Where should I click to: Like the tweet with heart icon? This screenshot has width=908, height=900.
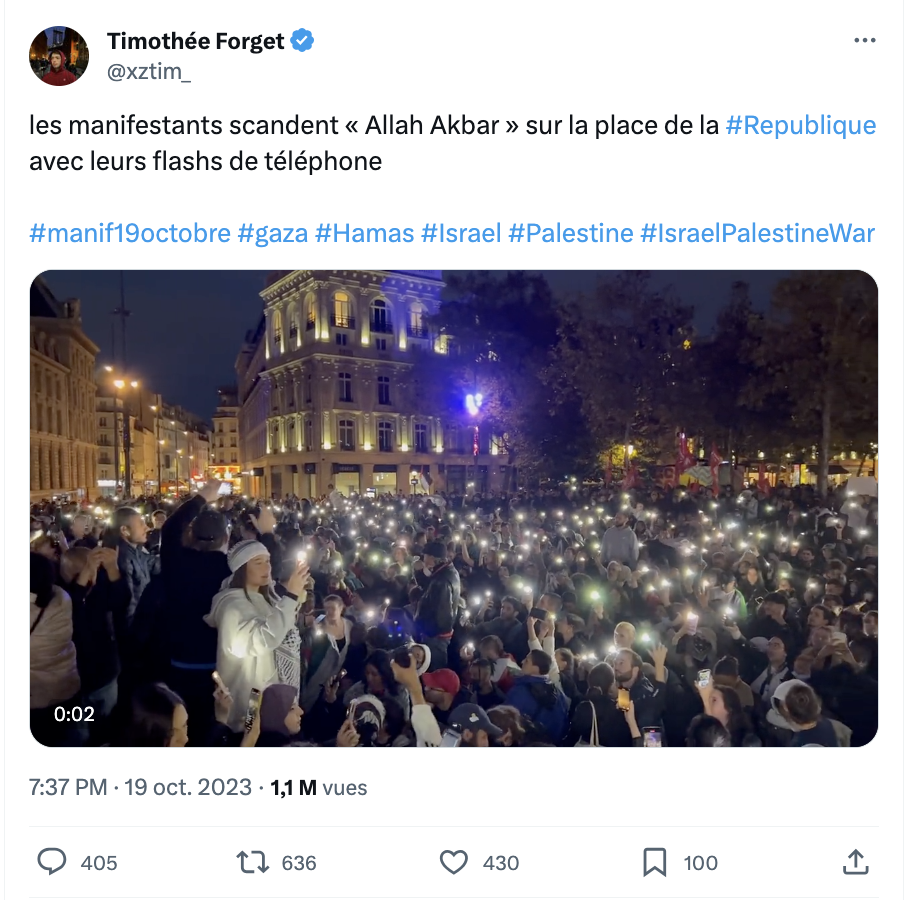point(454,862)
